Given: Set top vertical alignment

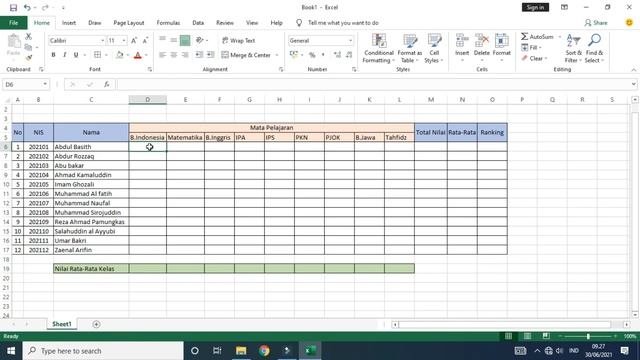Looking at the screenshot, I should coord(162,40).
